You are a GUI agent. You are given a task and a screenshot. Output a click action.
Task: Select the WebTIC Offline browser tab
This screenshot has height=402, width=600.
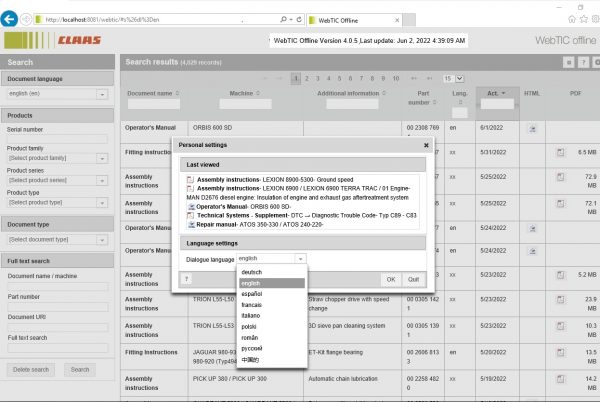354,20
